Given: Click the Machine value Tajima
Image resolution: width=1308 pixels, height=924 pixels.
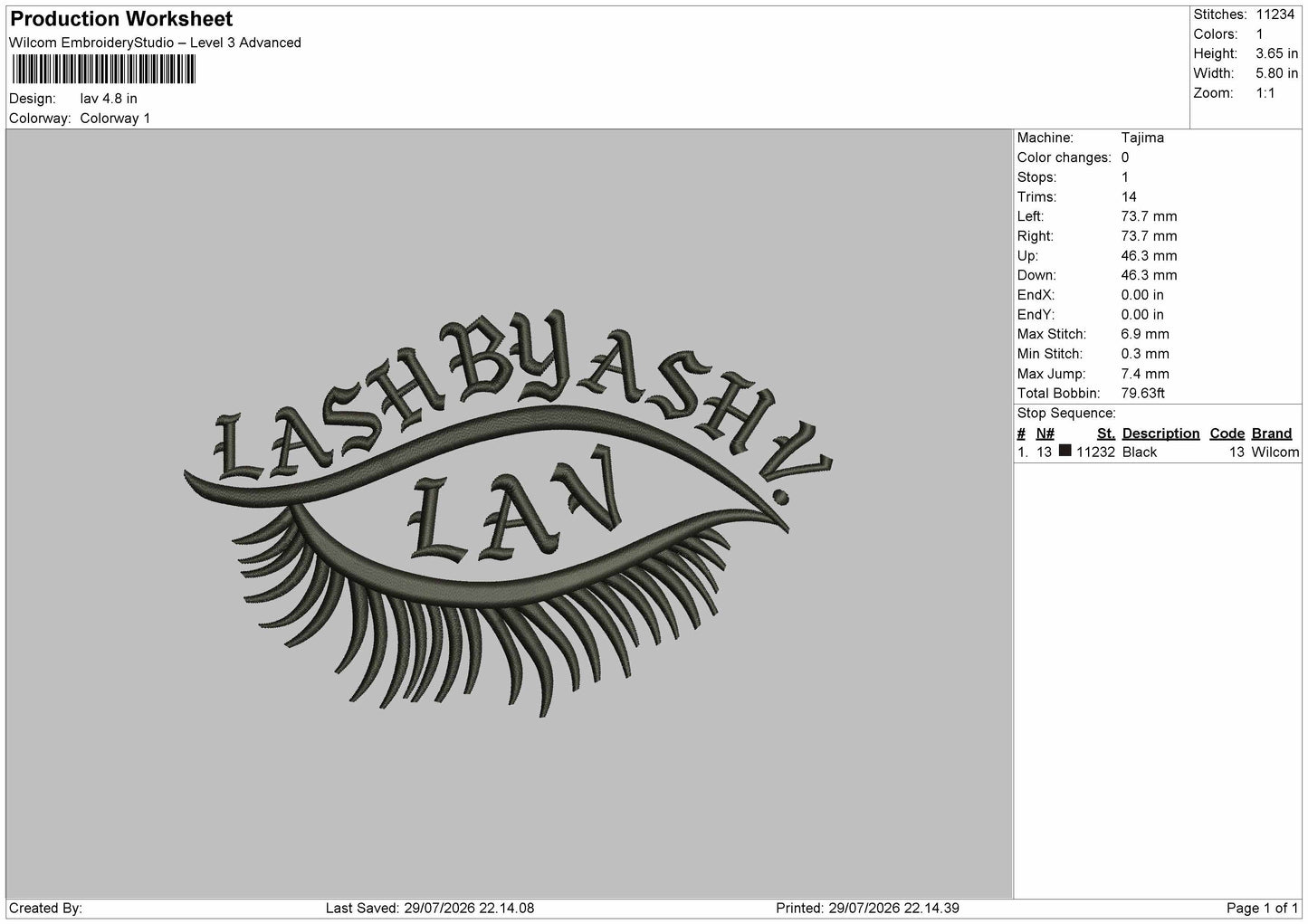Looking at the screenshot, I should point(1142,138).
